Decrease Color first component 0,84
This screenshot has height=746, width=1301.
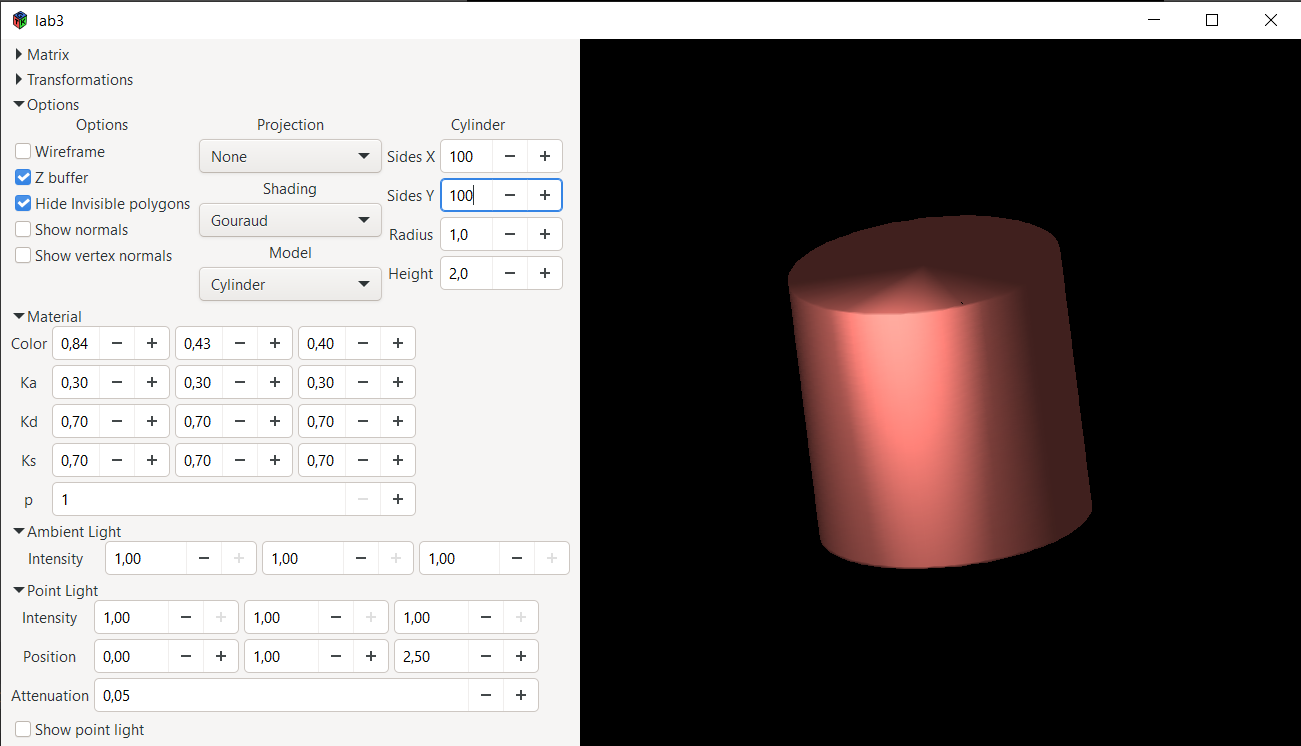[117, 343]
